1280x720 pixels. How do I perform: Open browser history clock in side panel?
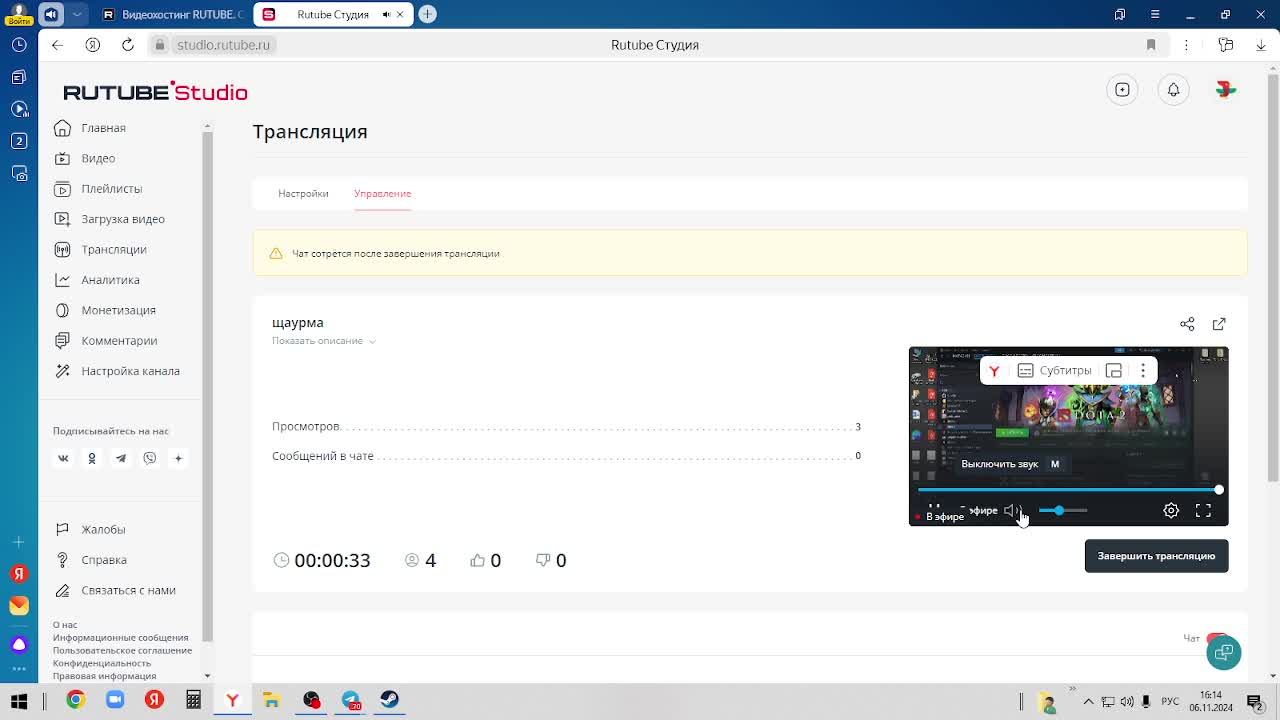pos(19,45)
